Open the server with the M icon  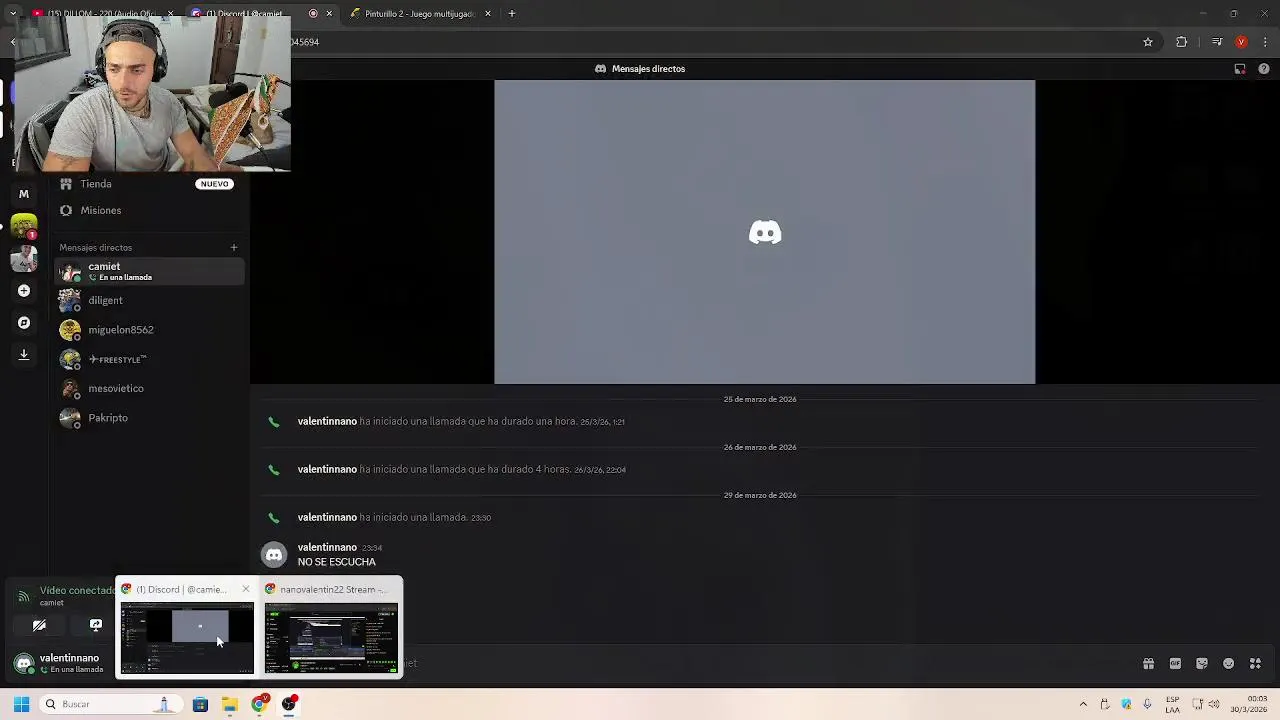(24, 194)
